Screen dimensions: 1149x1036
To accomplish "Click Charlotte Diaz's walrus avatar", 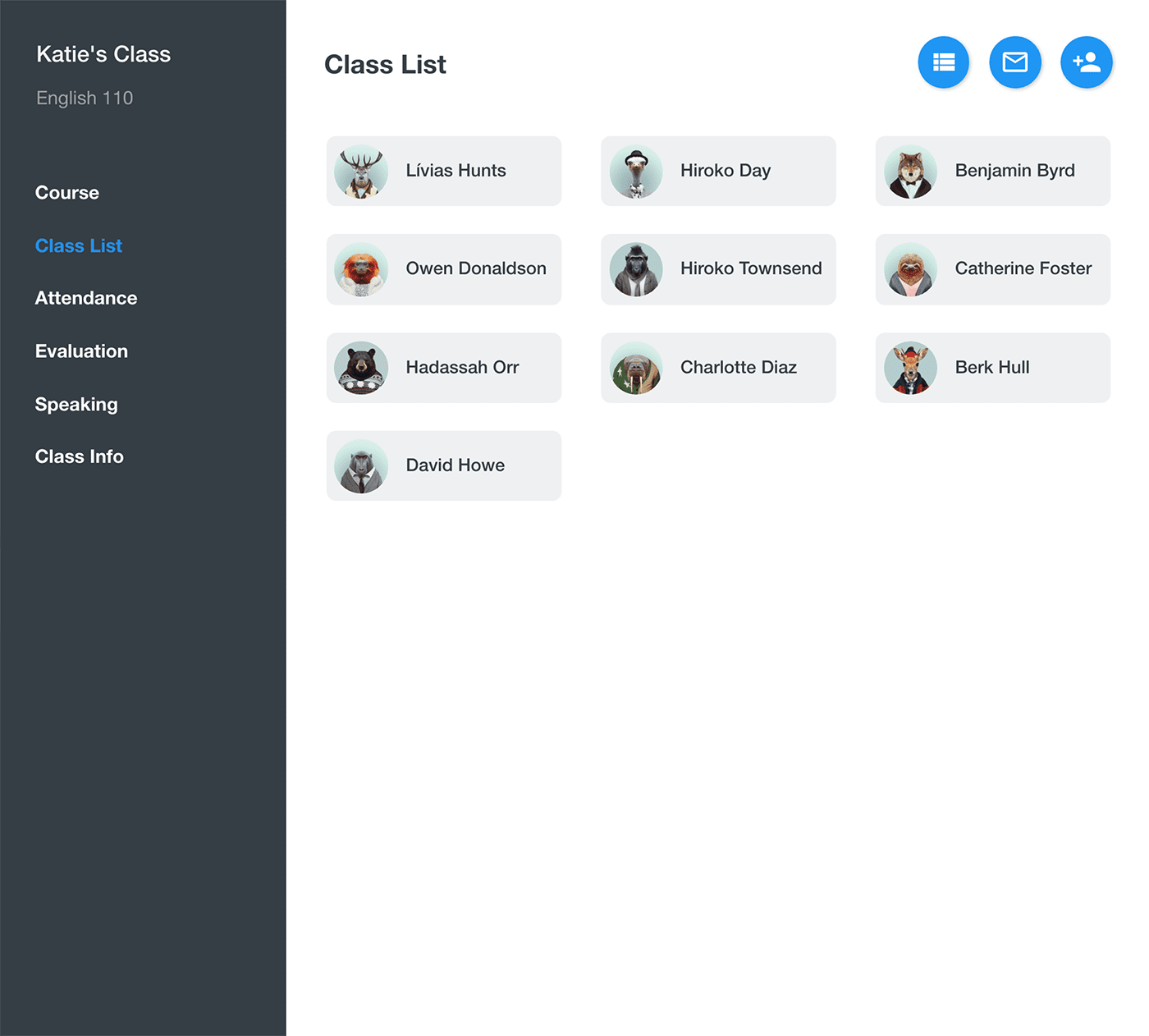I will coord(636,368).
